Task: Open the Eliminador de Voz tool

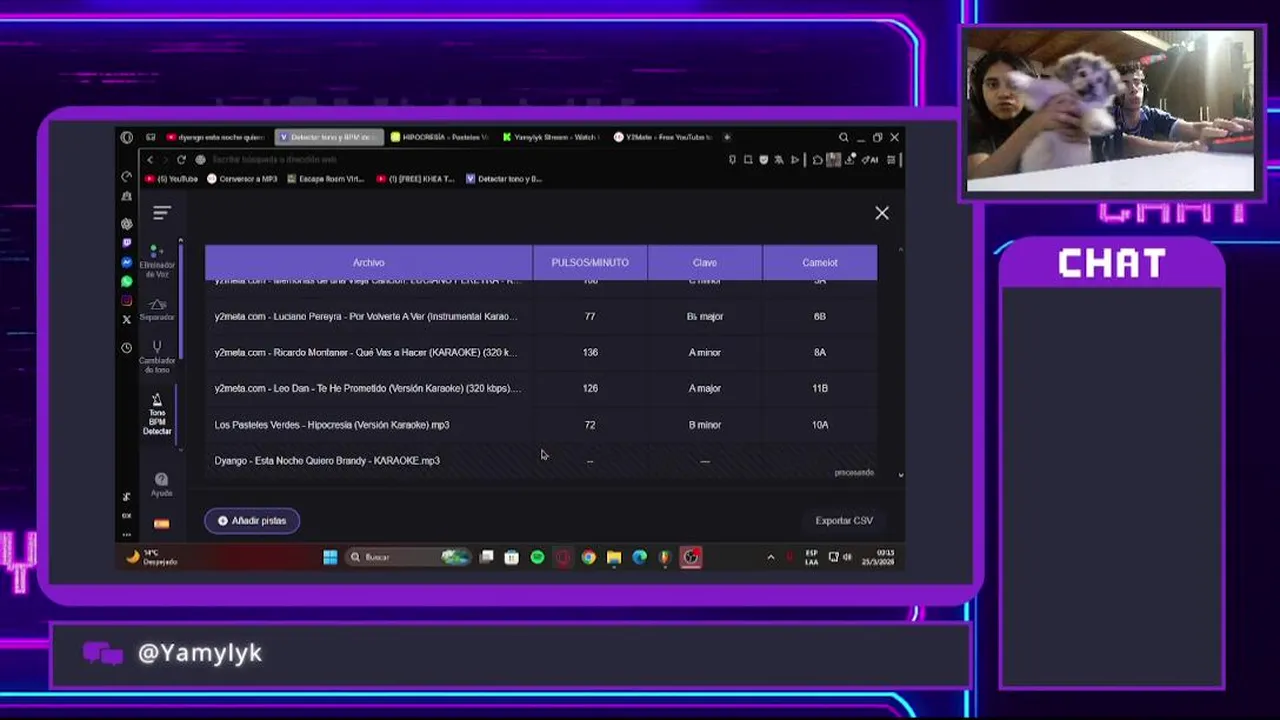Action: [x=157, y=262]
